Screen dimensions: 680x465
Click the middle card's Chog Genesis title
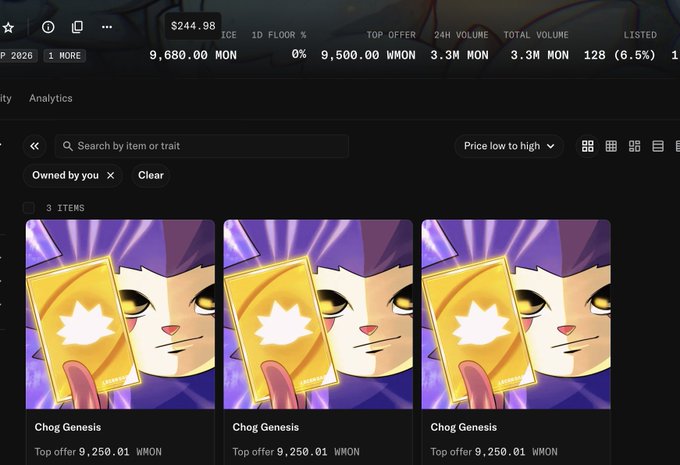point(265,427)
